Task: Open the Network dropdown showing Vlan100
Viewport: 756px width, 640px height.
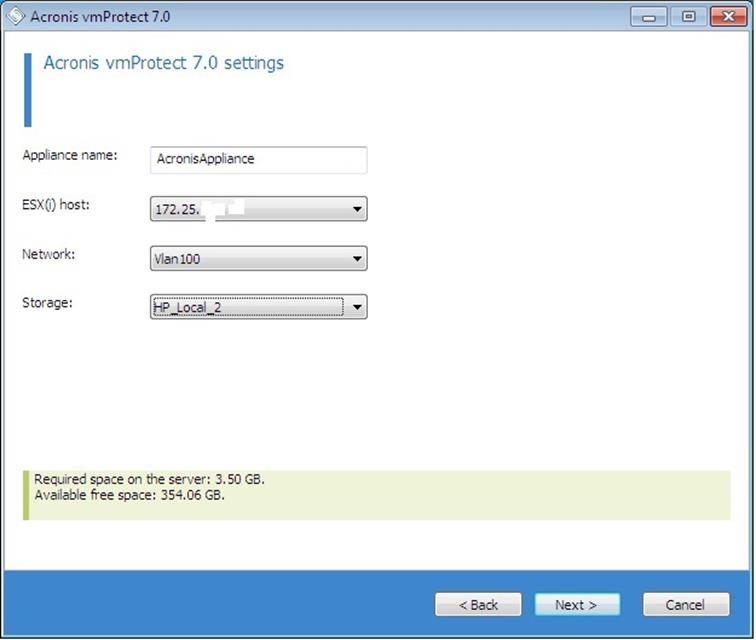Action: 258,259
